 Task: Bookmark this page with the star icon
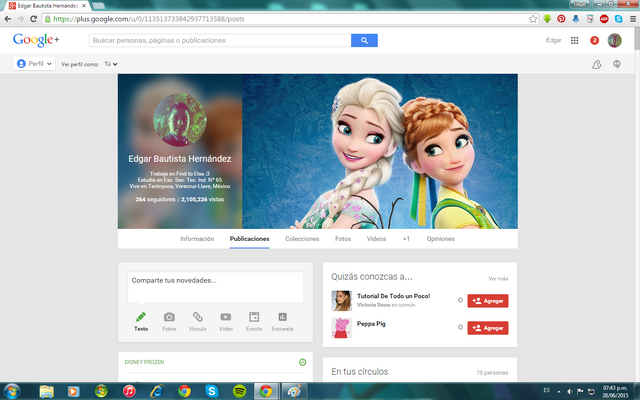point(533,19)
